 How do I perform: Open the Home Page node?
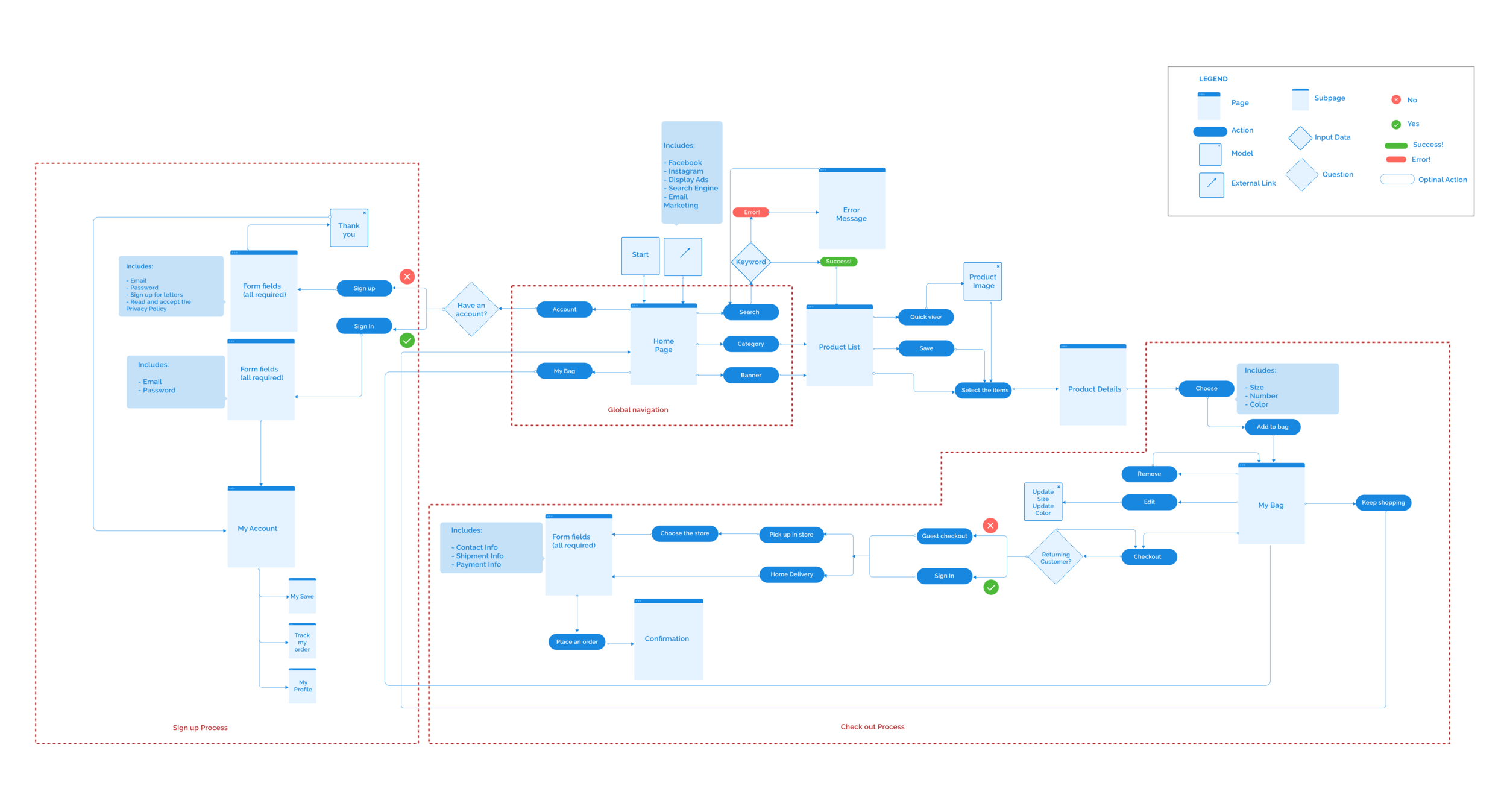coord(663,345)
